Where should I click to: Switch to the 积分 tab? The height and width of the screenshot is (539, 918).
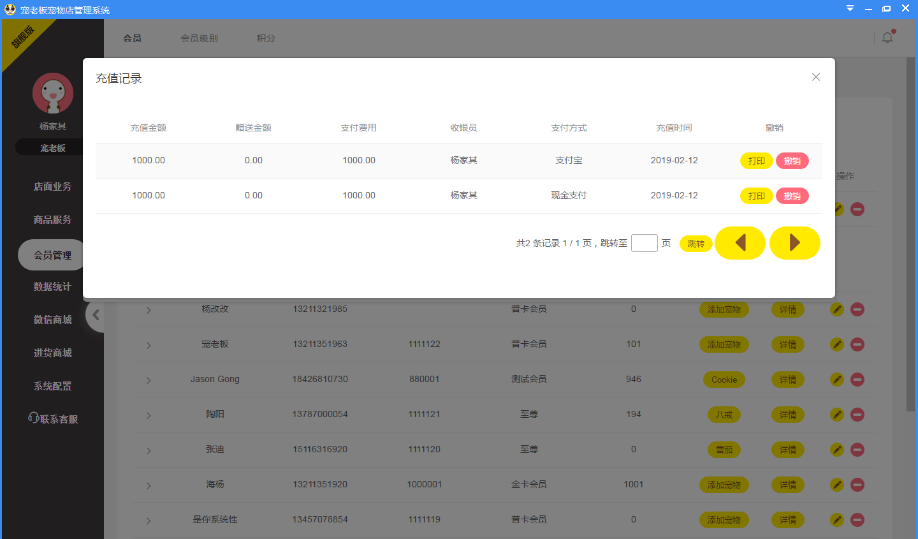pyautogui.click(x=266, y=38)
